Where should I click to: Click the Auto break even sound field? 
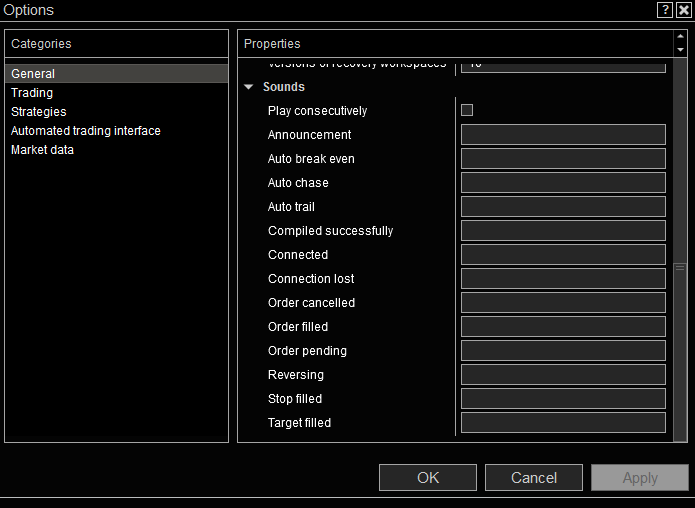[563, 159]
